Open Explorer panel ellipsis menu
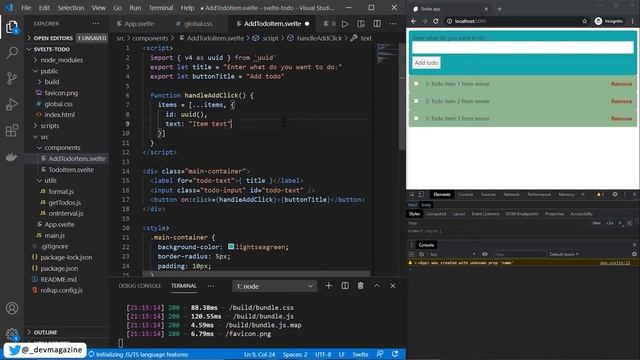 click(x=96, y=24)
